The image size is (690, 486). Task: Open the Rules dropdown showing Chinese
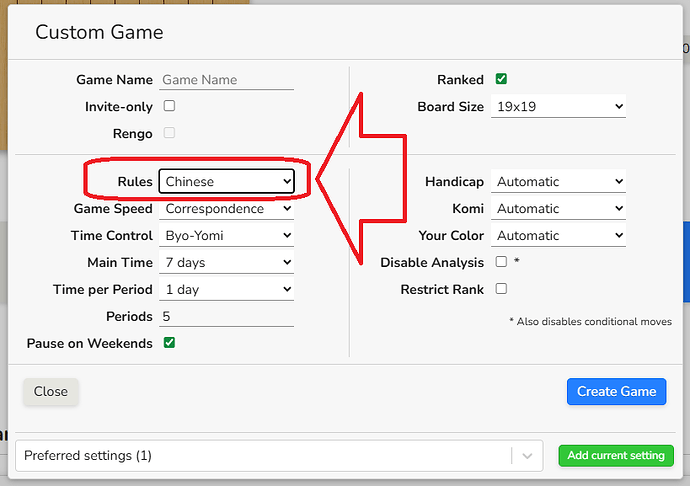226,181
